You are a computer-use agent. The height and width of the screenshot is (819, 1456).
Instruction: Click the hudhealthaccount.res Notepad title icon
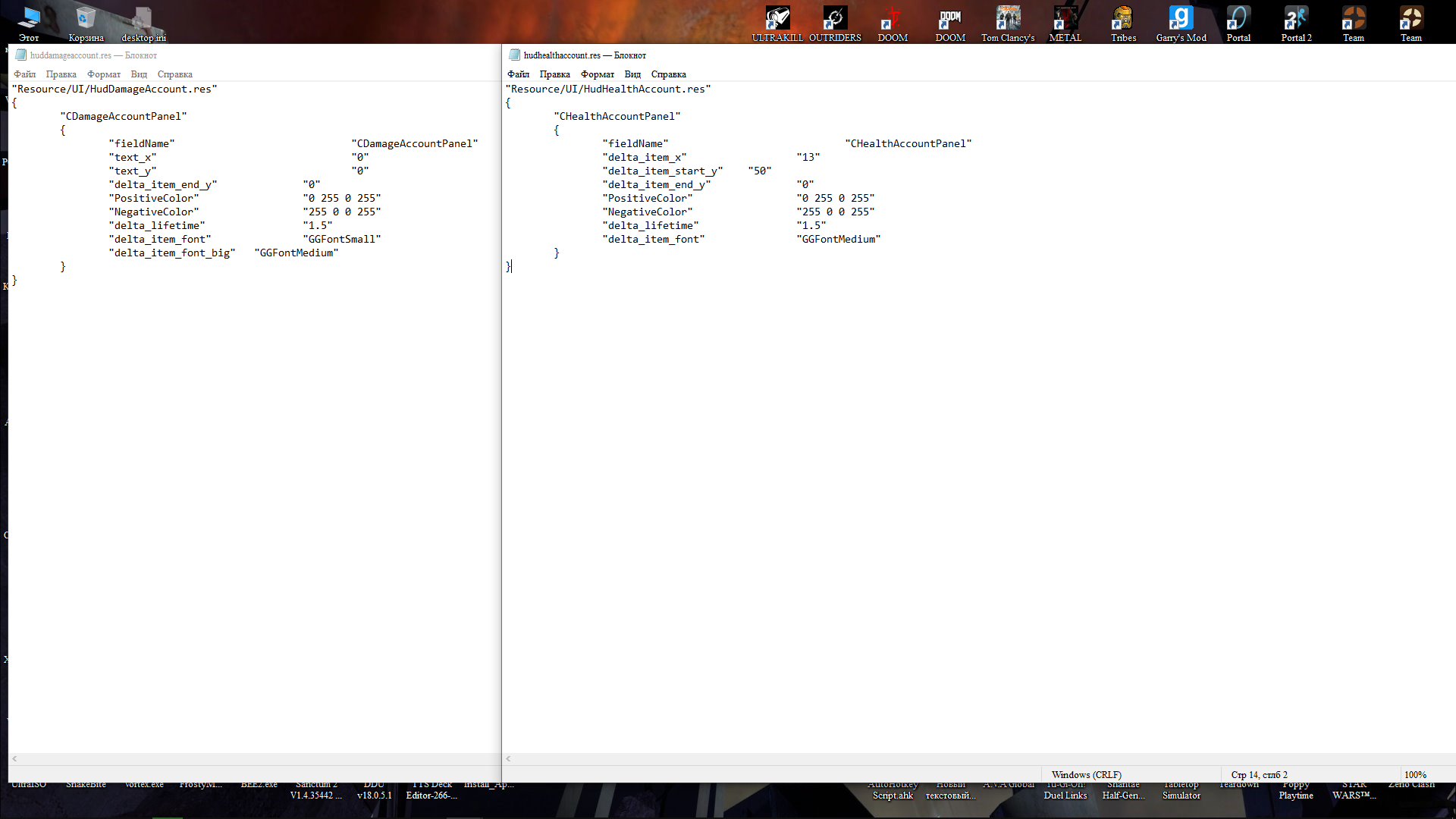click(514, 55)
